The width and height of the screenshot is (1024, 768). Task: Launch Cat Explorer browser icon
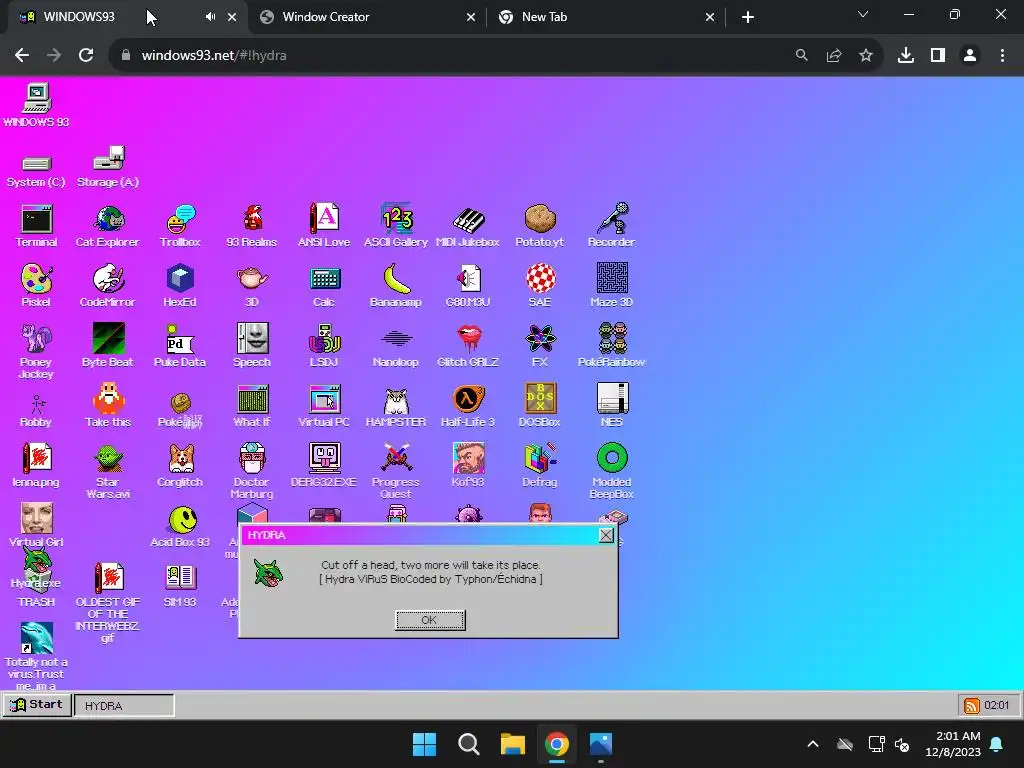(x=108, y=226)
